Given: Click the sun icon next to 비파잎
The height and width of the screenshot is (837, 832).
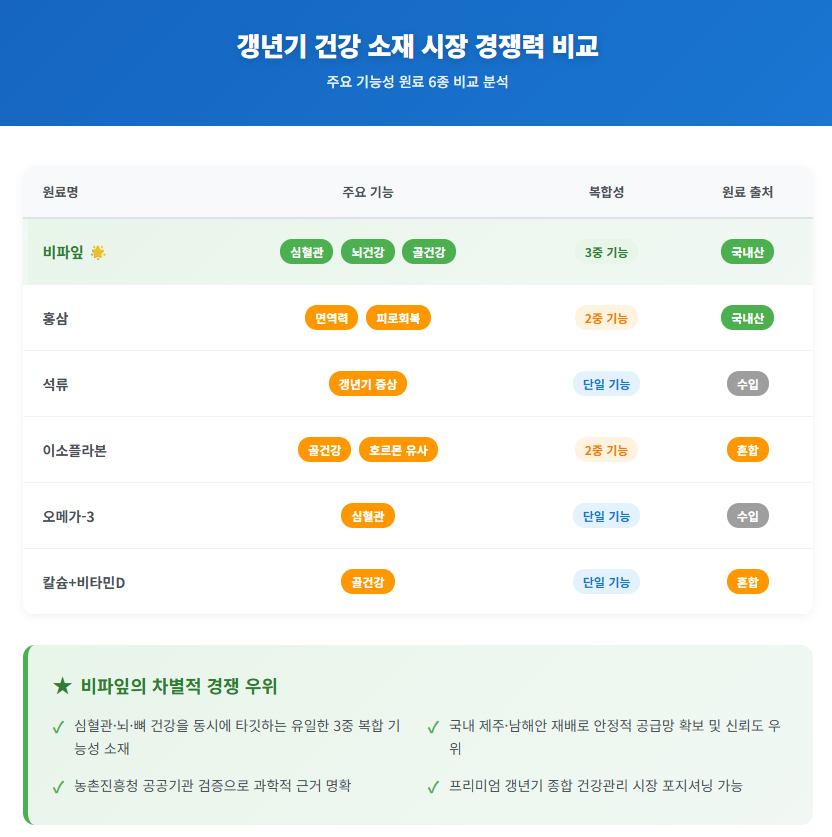Looking at the screenshot, I should coord(98,252).
